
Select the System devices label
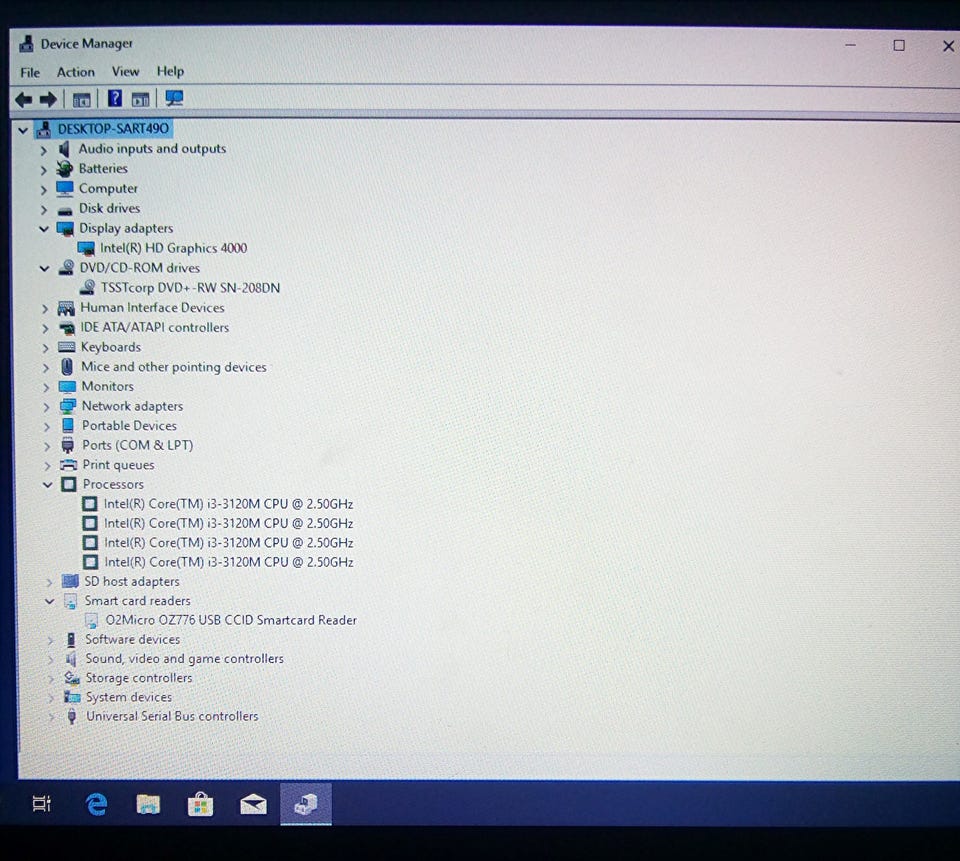[x=129, y=697]
